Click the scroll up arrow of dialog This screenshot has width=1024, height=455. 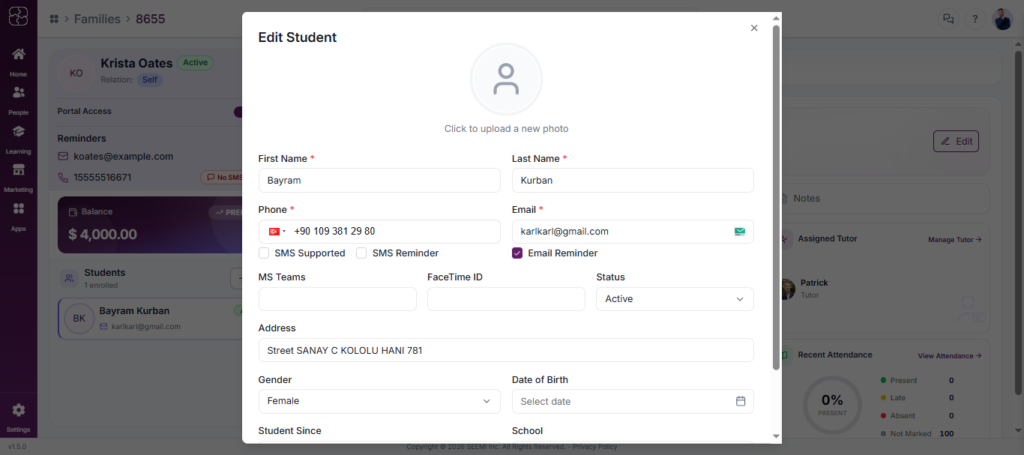click(776, 18)
